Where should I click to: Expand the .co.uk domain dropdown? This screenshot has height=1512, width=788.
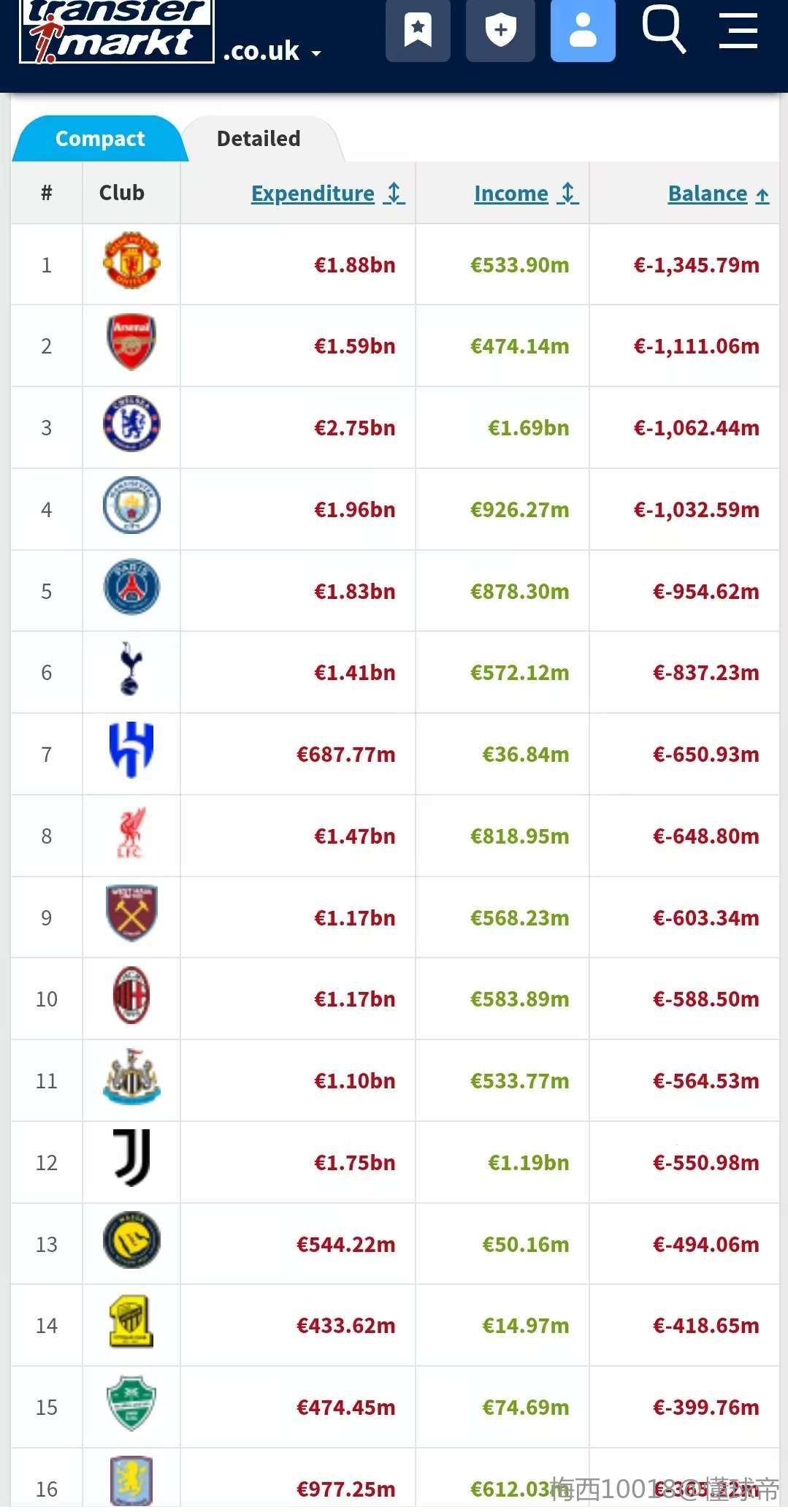point(272,52)
